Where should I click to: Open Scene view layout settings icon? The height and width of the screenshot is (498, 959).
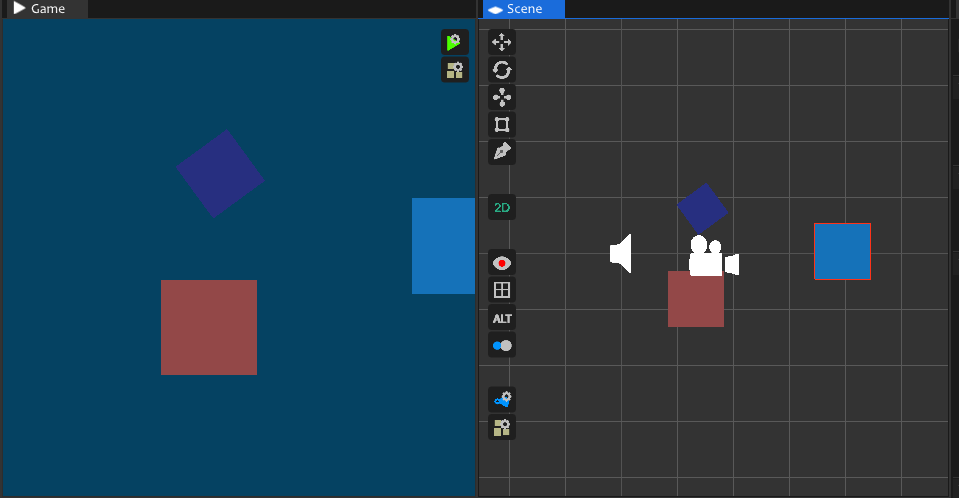coord(502,427)
